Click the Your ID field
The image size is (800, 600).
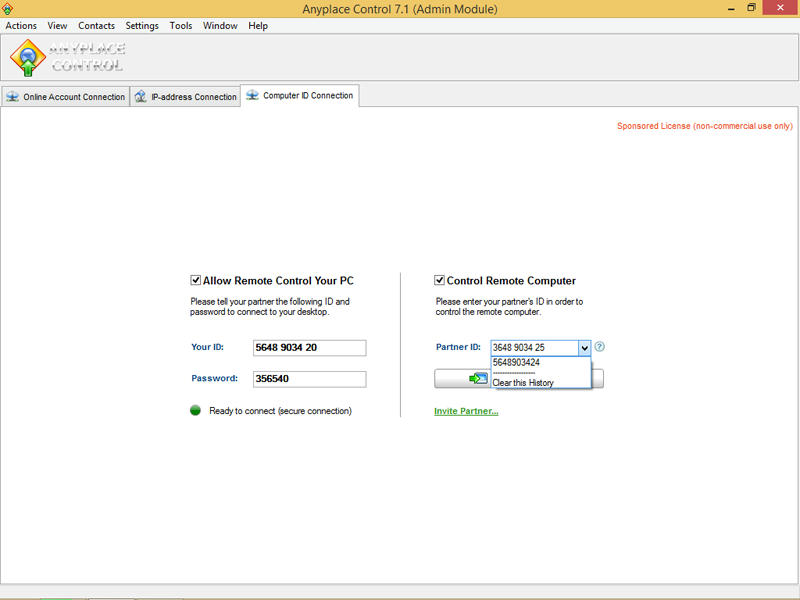pos(310,348)
